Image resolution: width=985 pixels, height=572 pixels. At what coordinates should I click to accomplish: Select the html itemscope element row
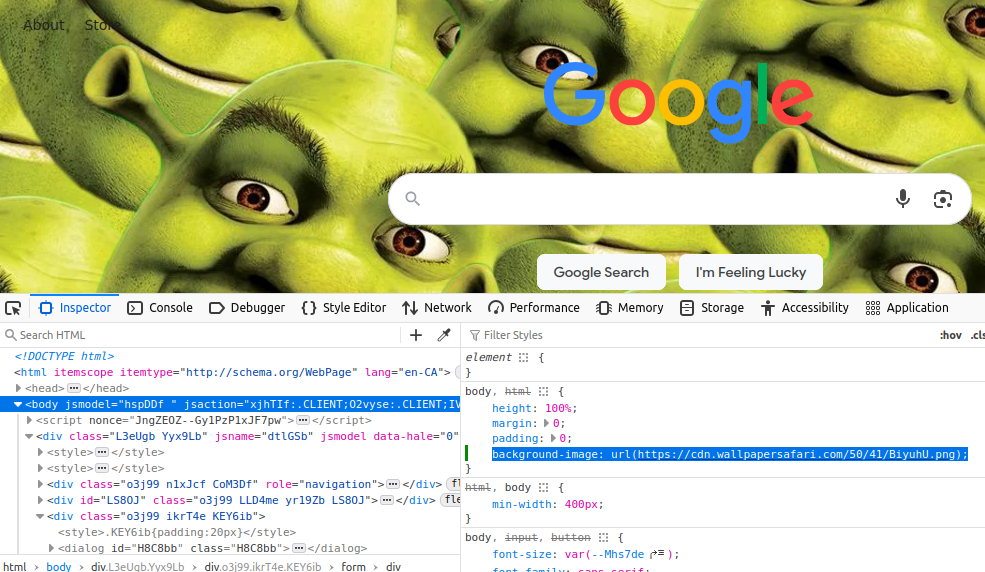(230, 372)
